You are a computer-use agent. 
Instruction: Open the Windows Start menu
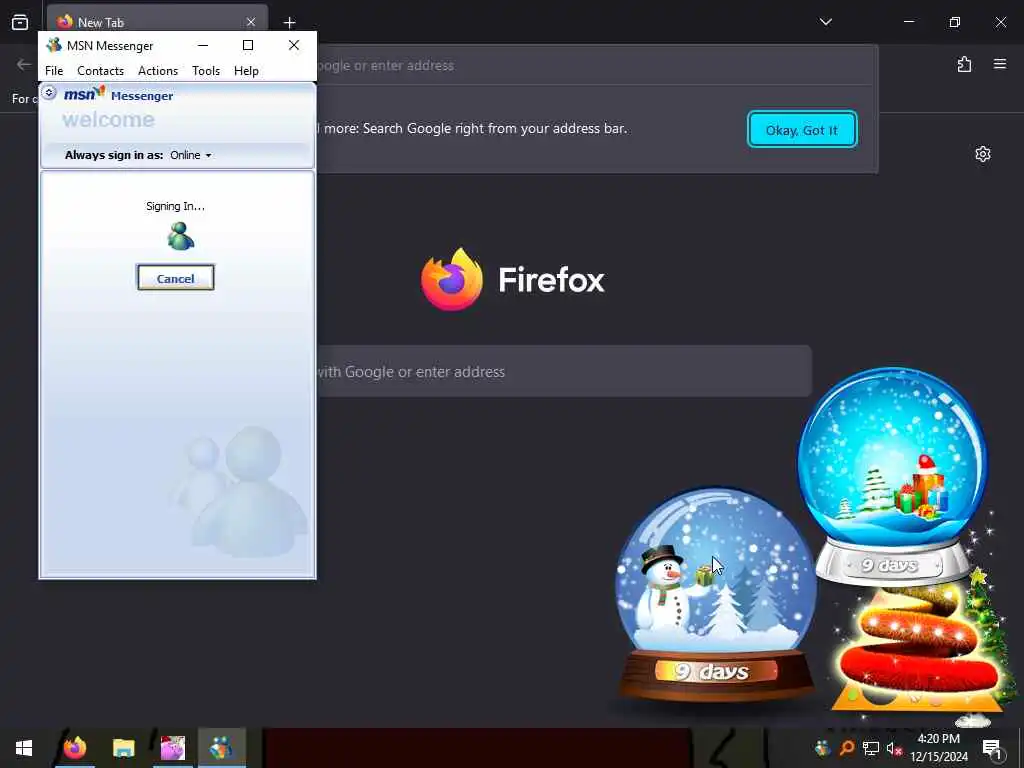click(24, 748)
